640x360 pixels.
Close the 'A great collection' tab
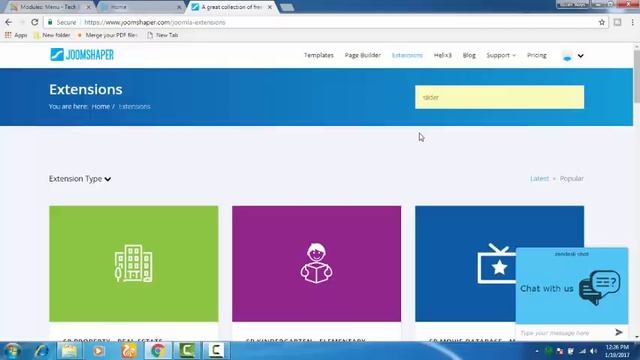tap(270, 7)
